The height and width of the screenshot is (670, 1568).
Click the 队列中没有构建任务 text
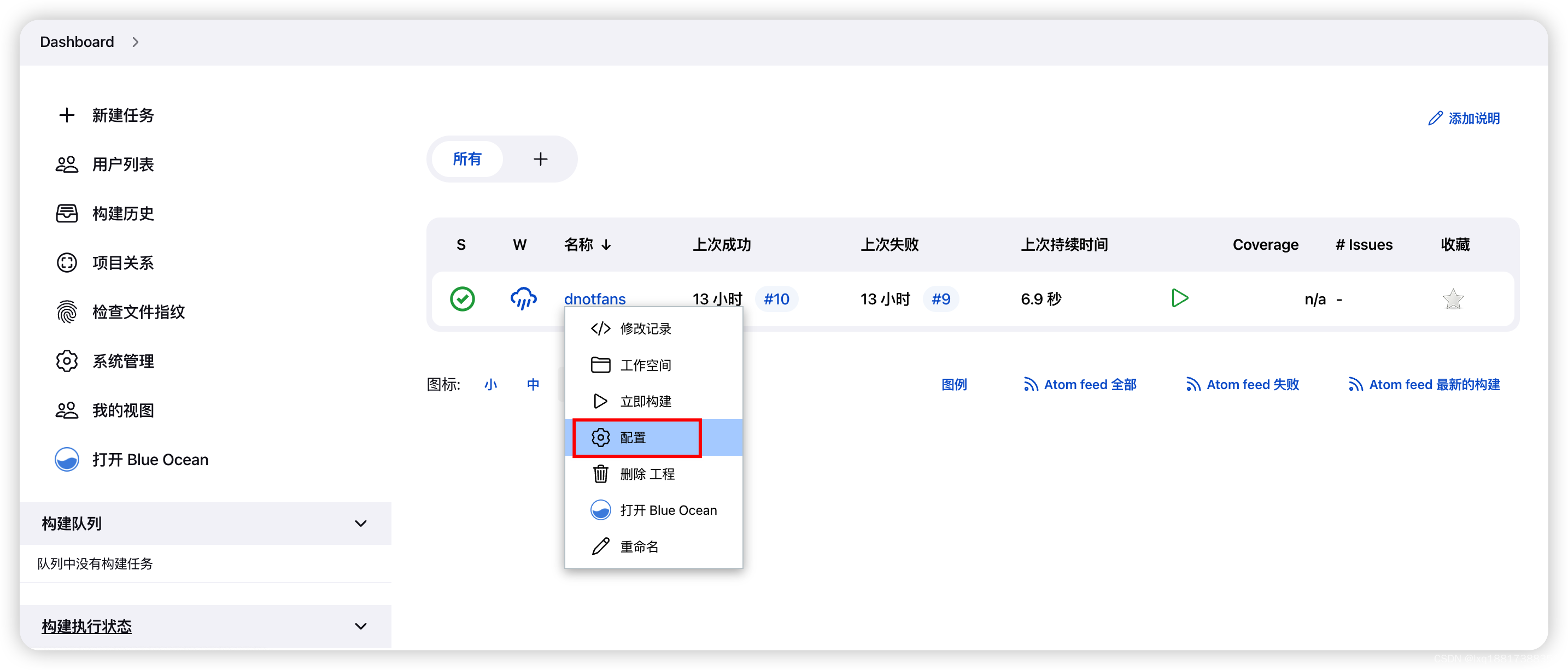click(x=95, y=563)
